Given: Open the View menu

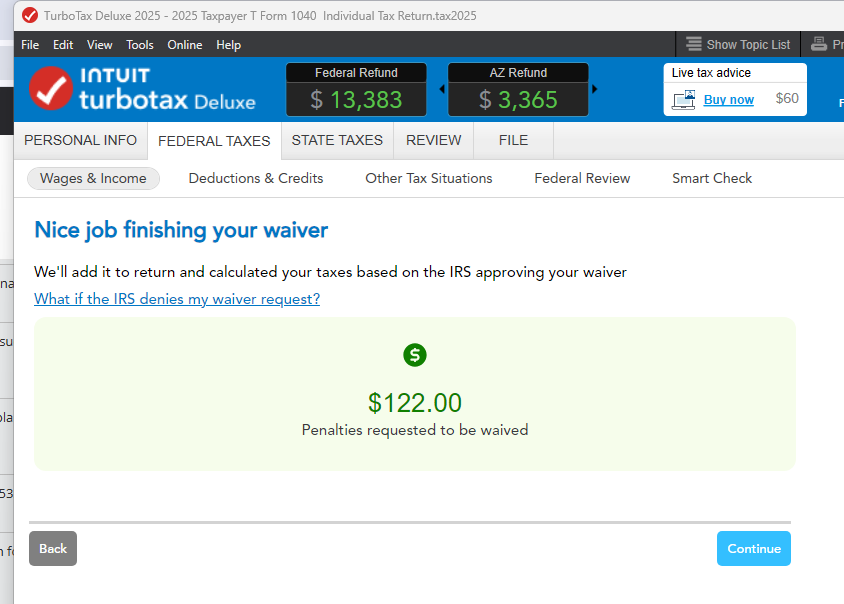Looking at the screenshot, I should click(100, 45).
